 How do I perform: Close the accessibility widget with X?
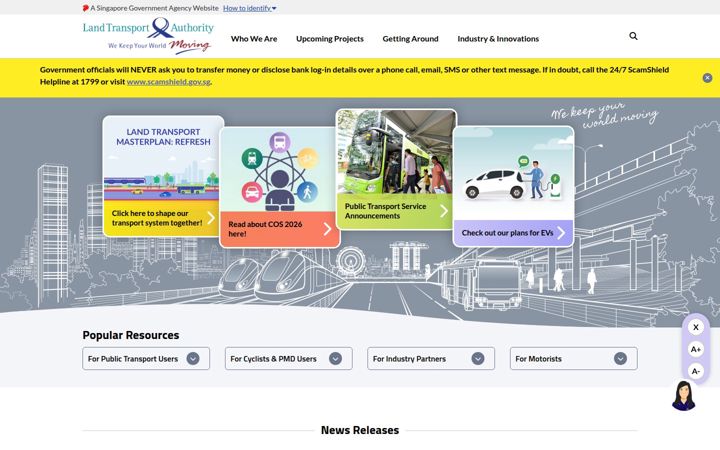point(696,327)
